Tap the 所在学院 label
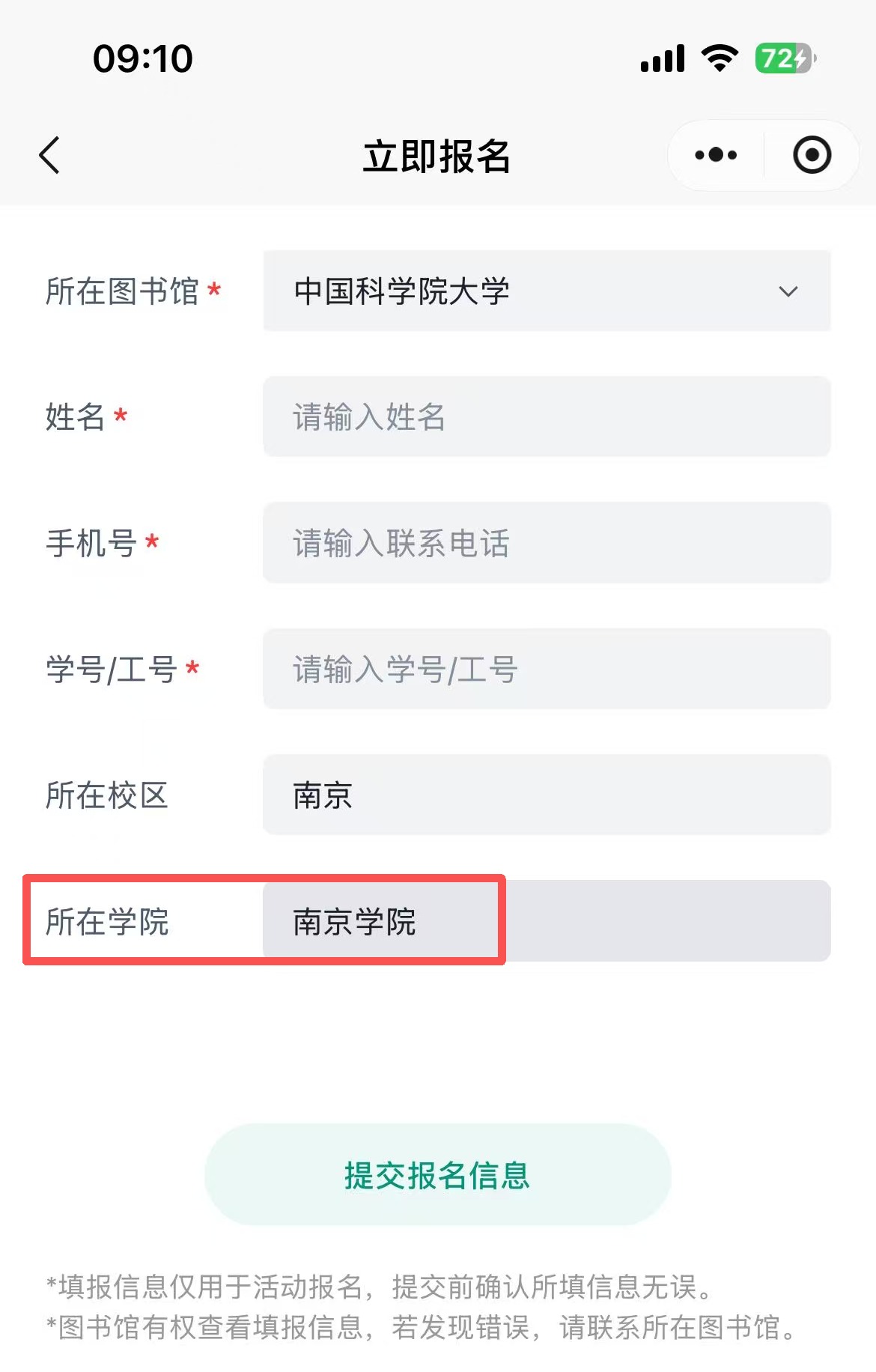Screen dimensions: 876x1372 point(107,921)
